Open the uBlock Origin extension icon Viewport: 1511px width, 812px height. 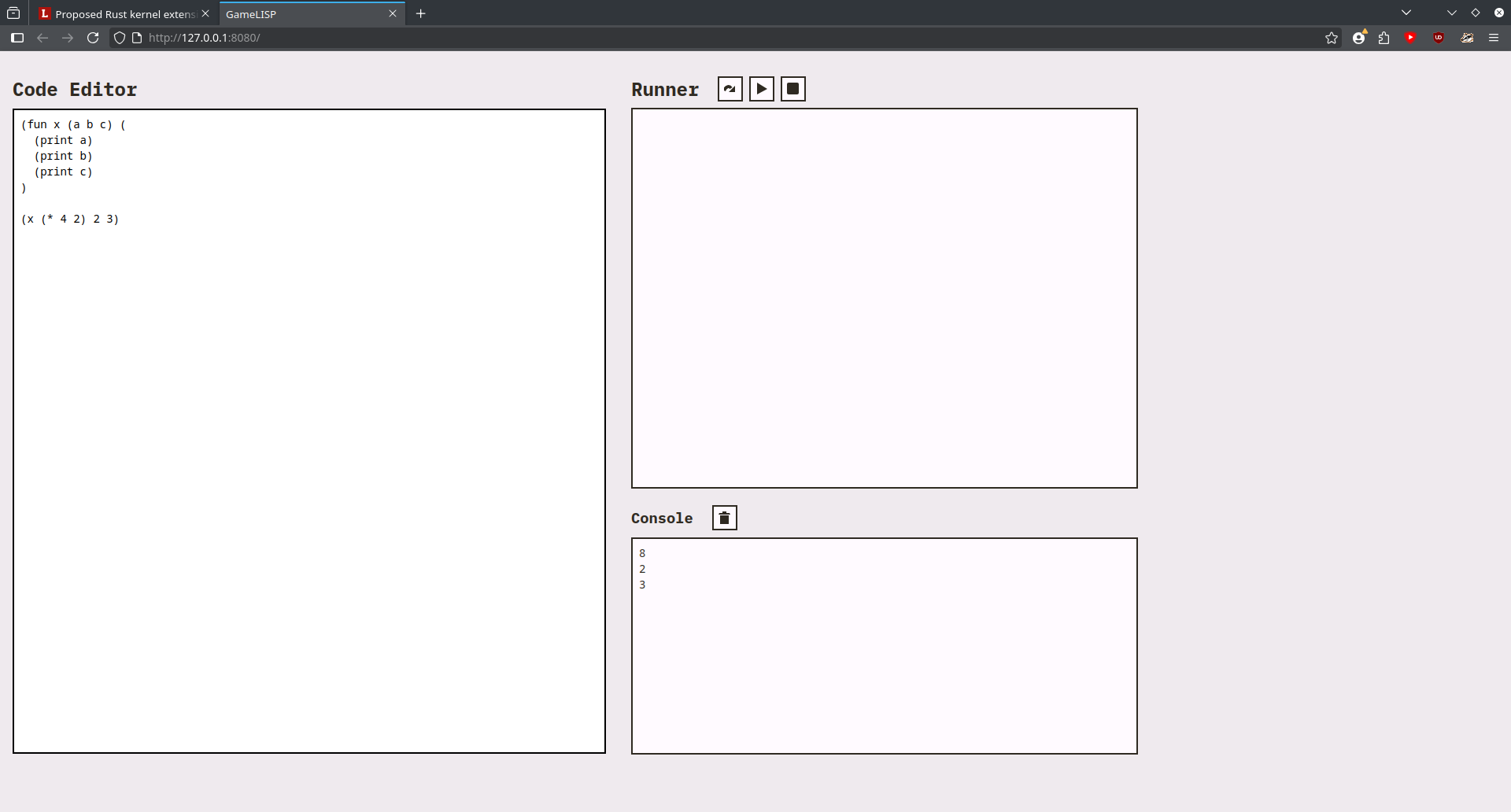tap(1438, 38)
